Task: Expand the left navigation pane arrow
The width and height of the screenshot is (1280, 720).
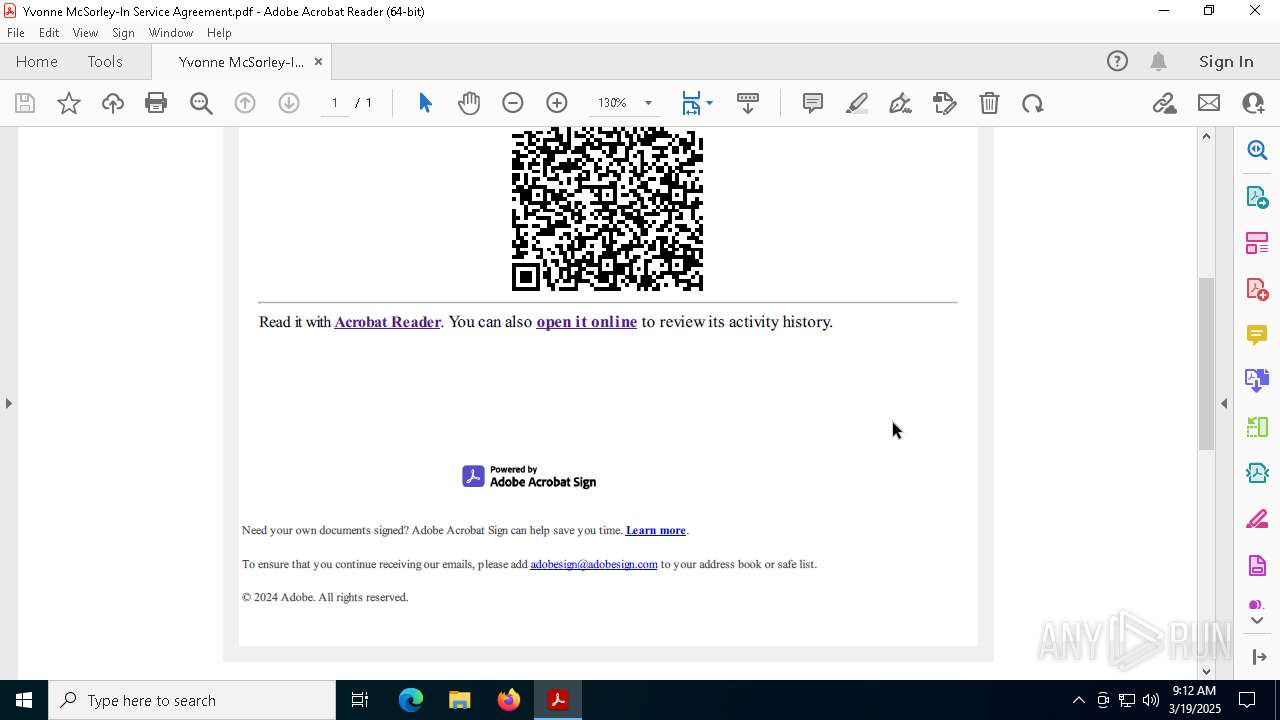Action: pos(8,403)
